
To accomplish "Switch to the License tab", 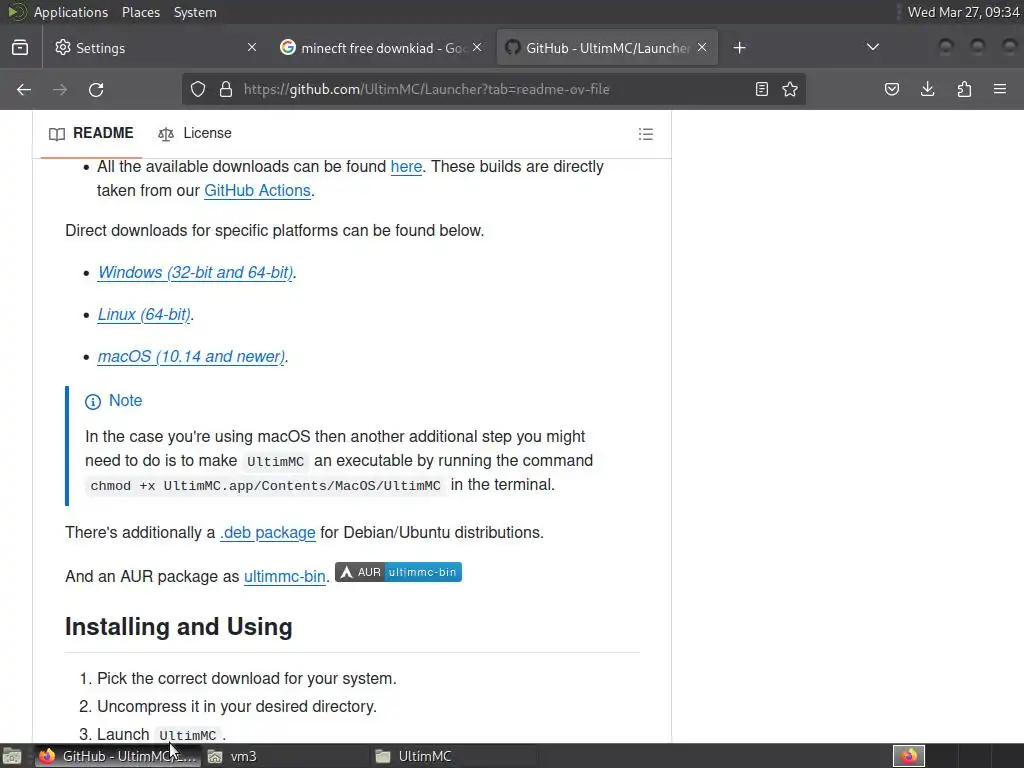I will 195,133.
